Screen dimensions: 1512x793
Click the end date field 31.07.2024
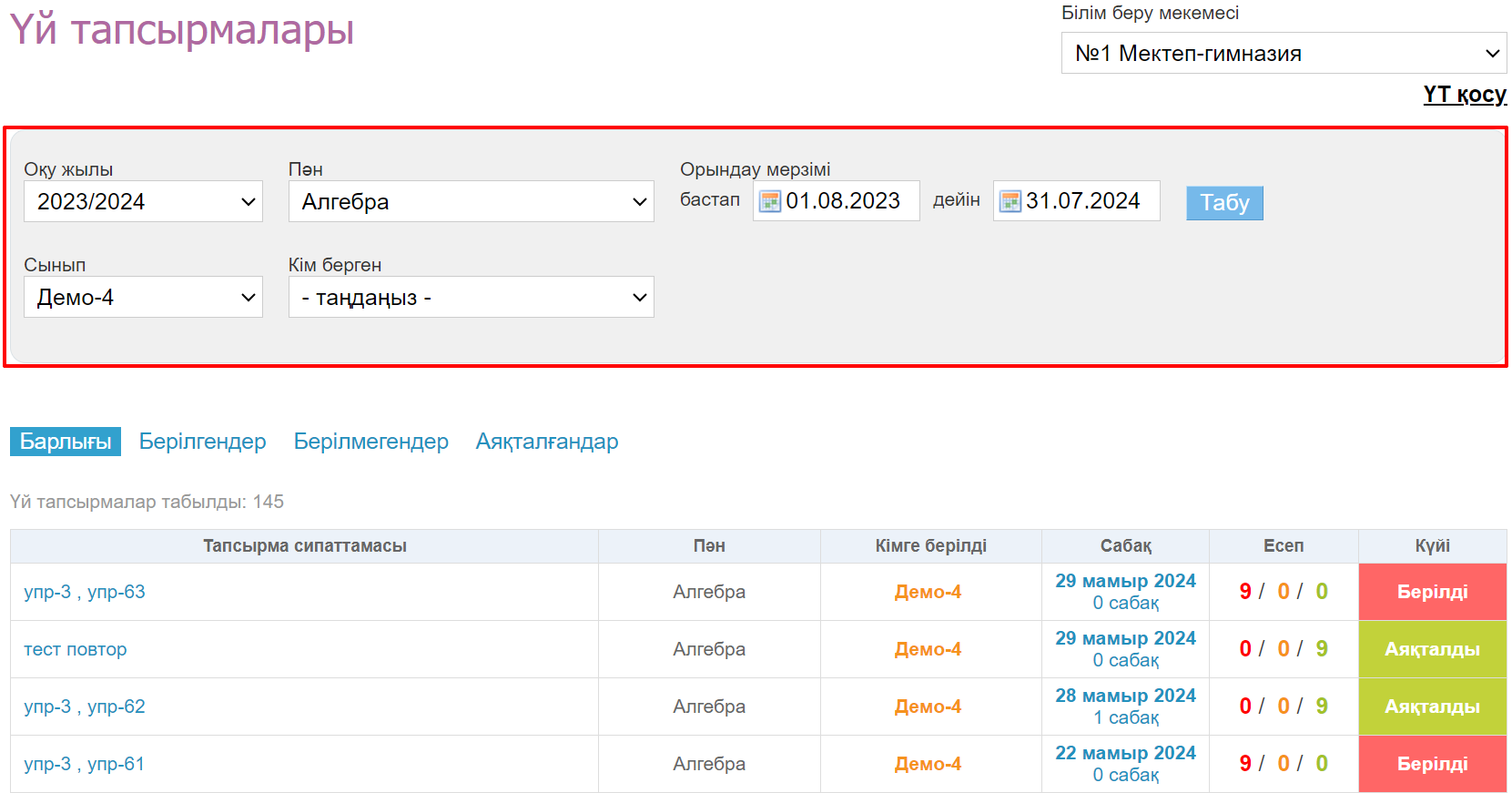tap(1083, 201)
